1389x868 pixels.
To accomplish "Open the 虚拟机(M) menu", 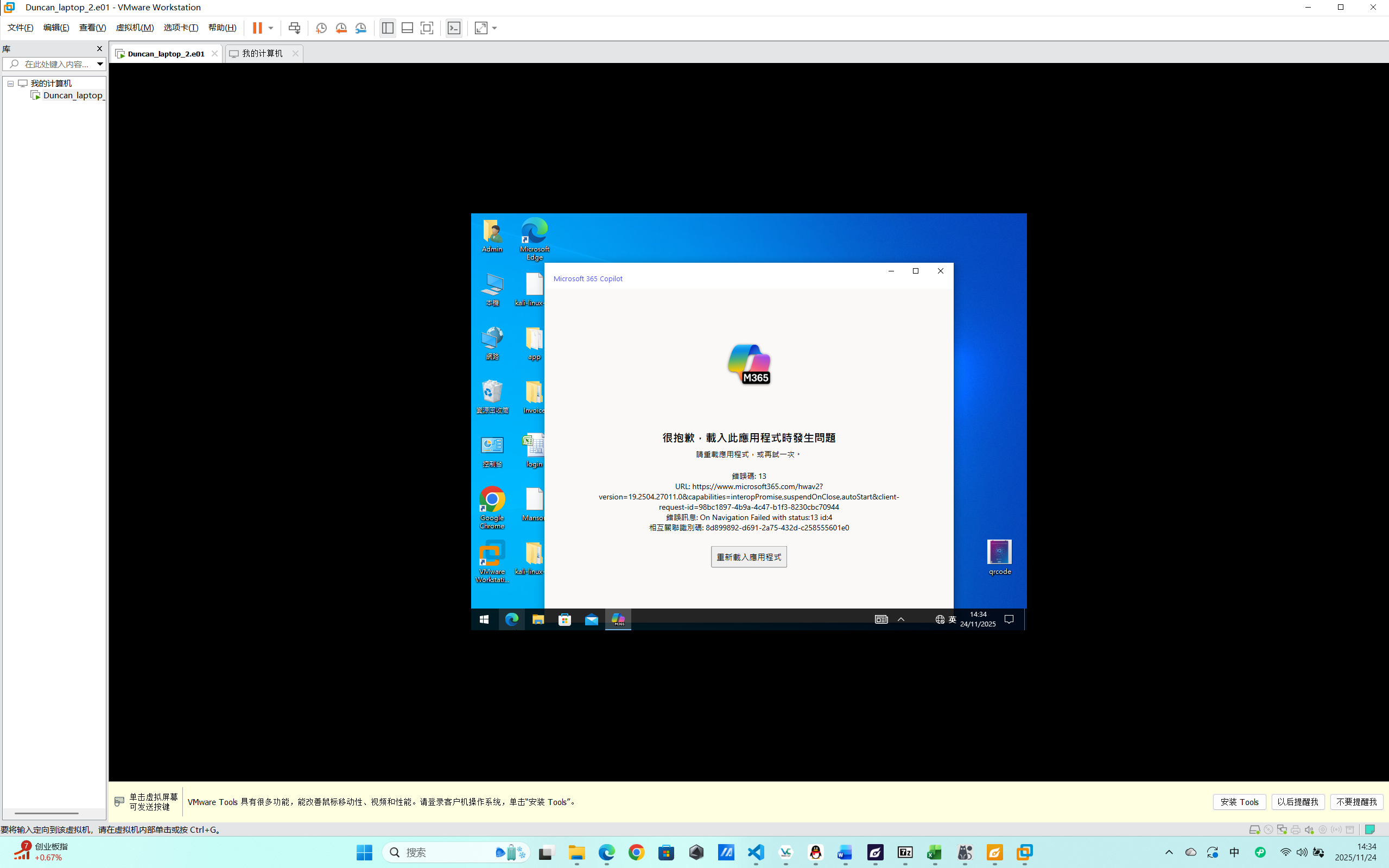I will 135,28.
